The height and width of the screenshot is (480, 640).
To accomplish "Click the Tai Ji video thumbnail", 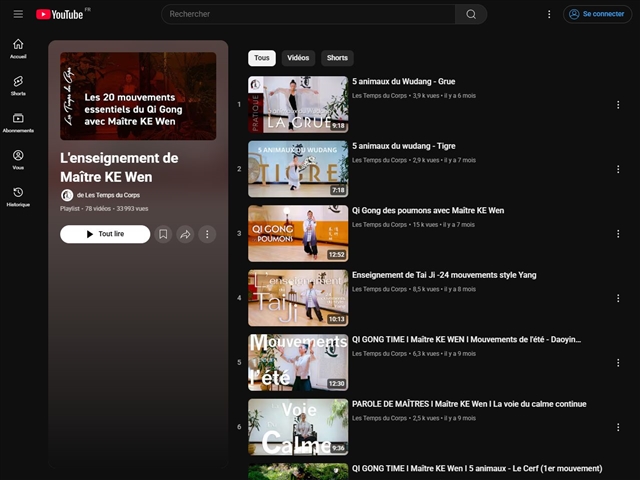I will 298,298.
